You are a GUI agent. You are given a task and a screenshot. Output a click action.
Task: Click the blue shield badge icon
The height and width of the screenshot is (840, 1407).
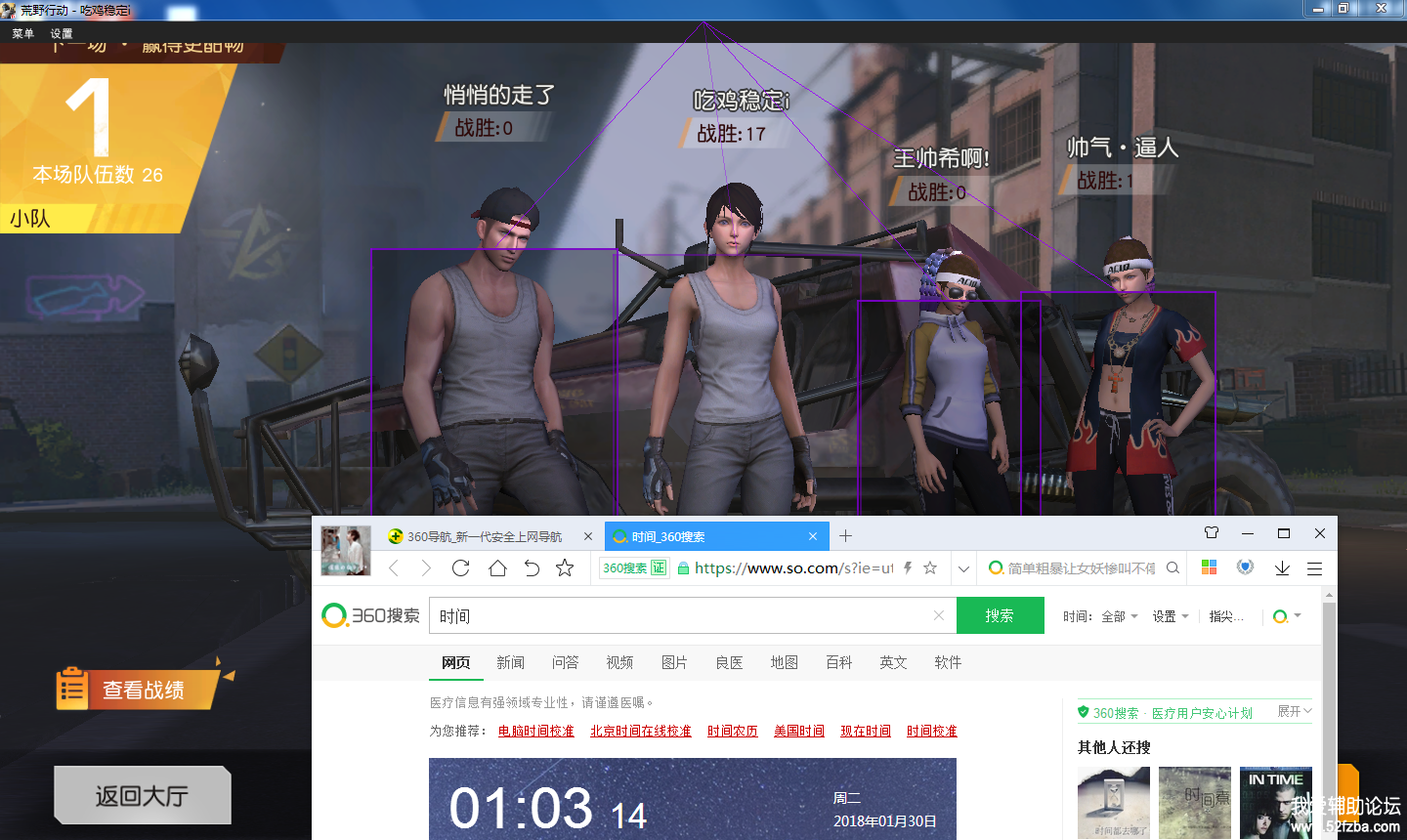click(x=1245, y=567)
